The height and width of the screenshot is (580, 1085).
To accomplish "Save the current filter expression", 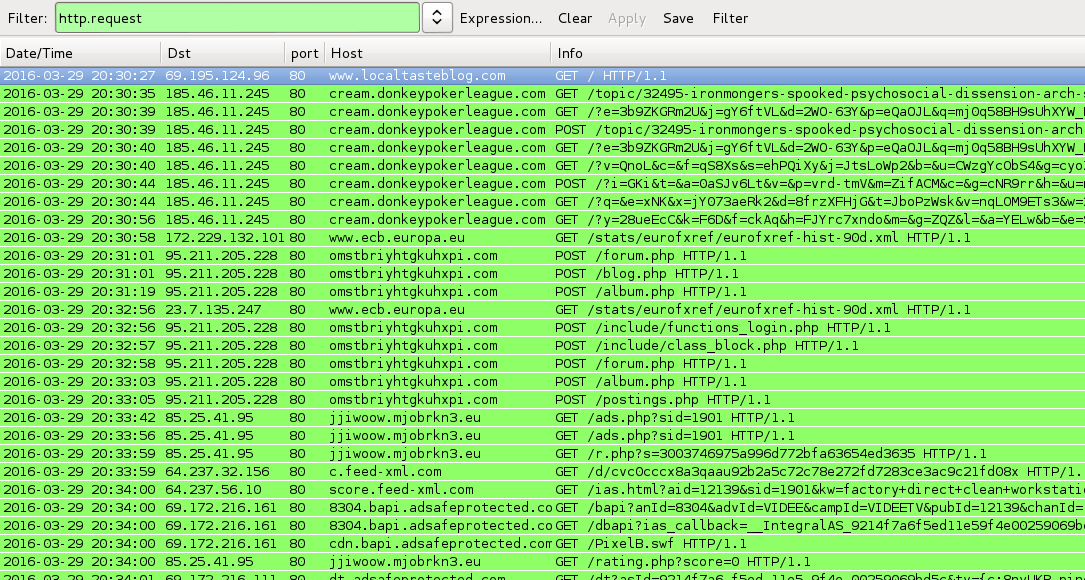I will coord(678,18).
